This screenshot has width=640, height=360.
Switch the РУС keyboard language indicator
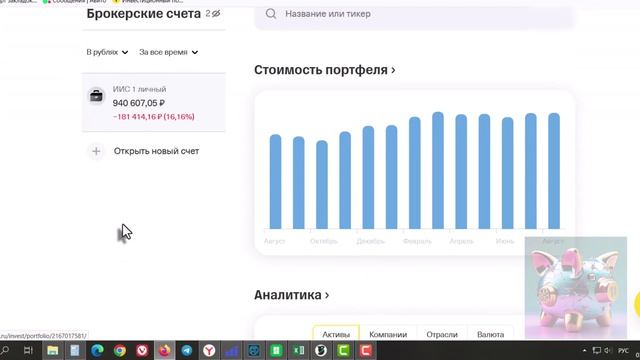(x=623, y=350)
